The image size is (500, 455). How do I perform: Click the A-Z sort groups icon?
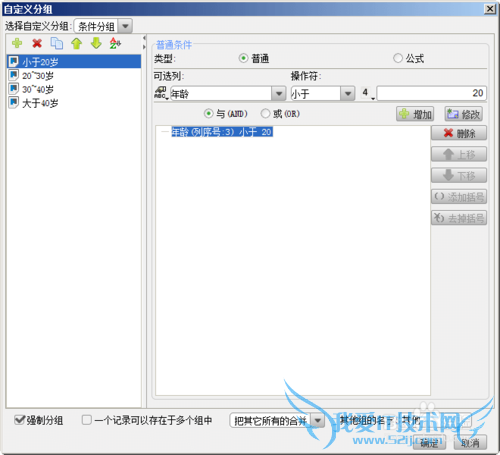(x=115, y=43)
